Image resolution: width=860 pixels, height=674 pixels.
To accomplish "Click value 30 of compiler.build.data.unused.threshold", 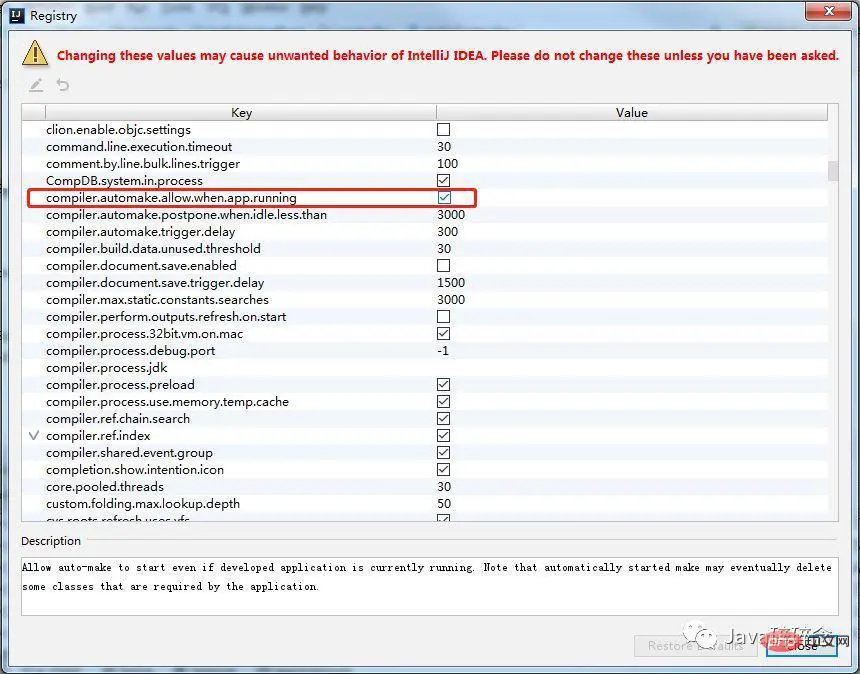I will (444, 248).
